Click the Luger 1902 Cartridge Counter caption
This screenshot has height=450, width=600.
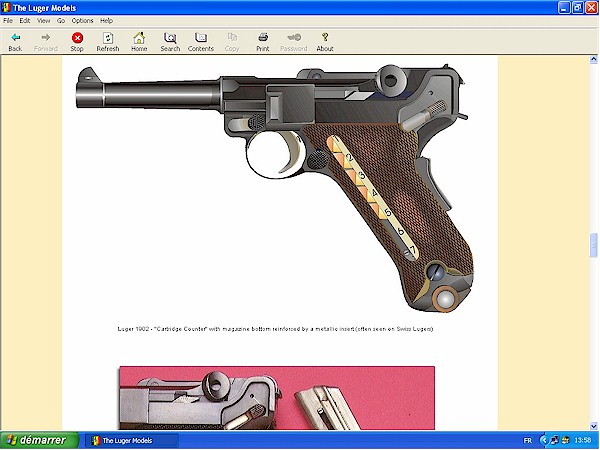point(275,329)
